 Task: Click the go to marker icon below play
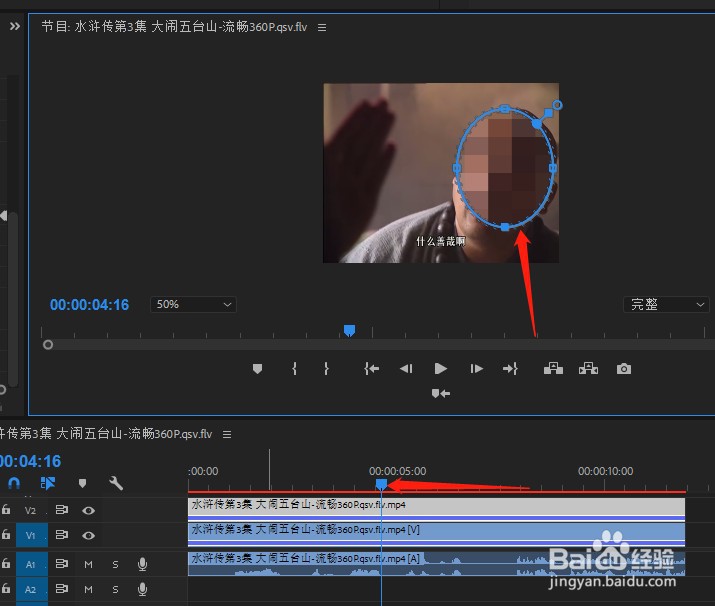tap(440, 393)
